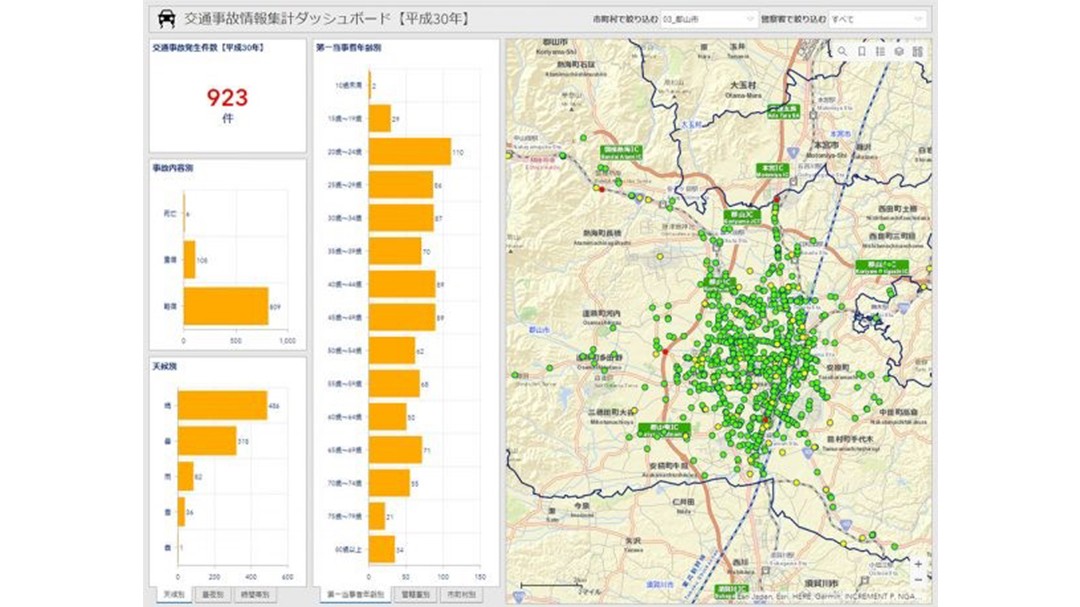Screen dimensions: 1080x607
Task: Click the 交通事故発生件数【平成30年】 panel title
Action: pyautogui.click(x=208, y=48)
